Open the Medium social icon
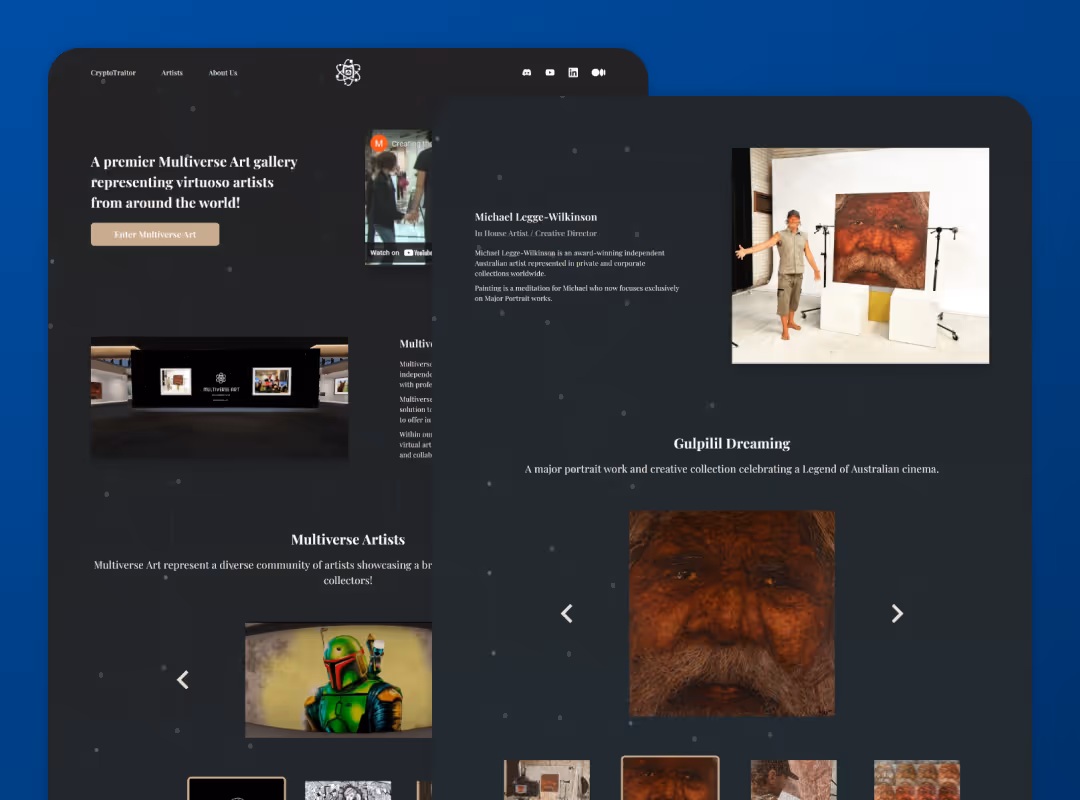This screenshot has height=800, width=1080. [599, 72]
